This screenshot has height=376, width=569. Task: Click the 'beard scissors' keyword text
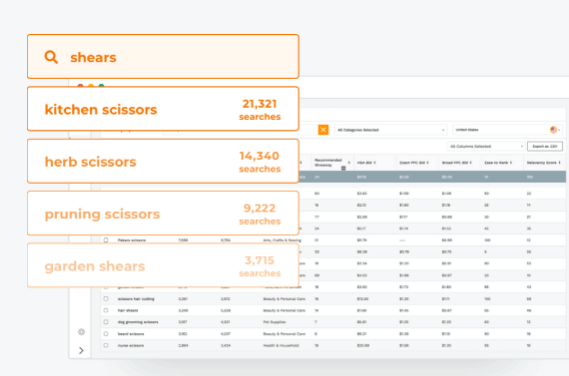pos(131,334)
